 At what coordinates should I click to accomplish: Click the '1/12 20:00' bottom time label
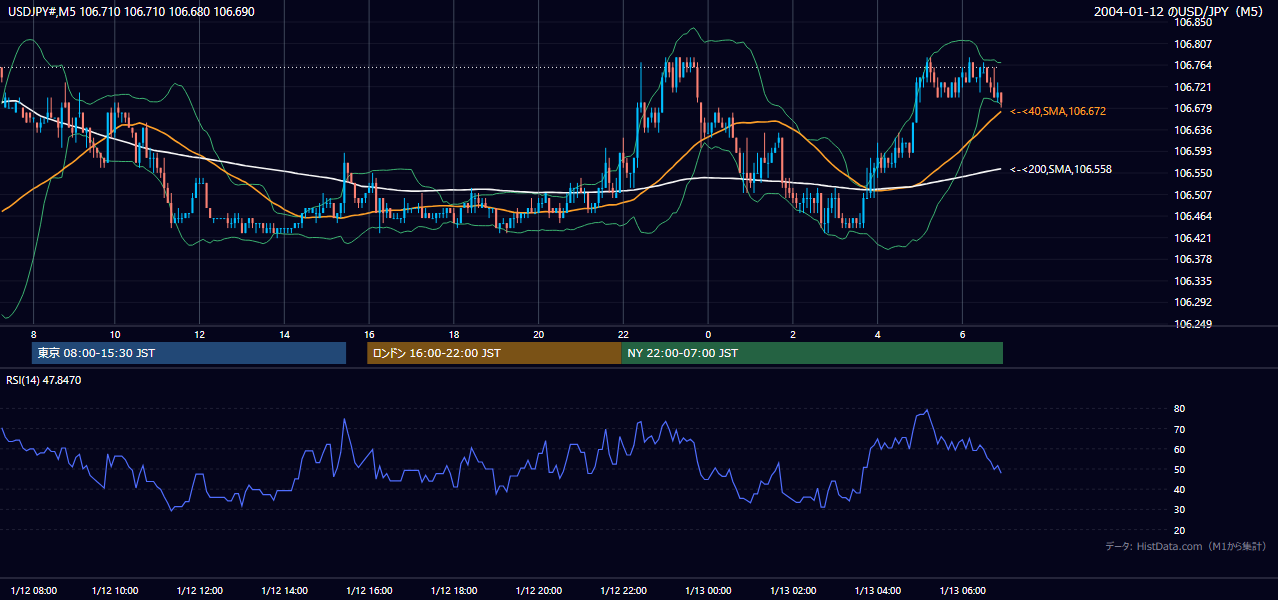539,590
